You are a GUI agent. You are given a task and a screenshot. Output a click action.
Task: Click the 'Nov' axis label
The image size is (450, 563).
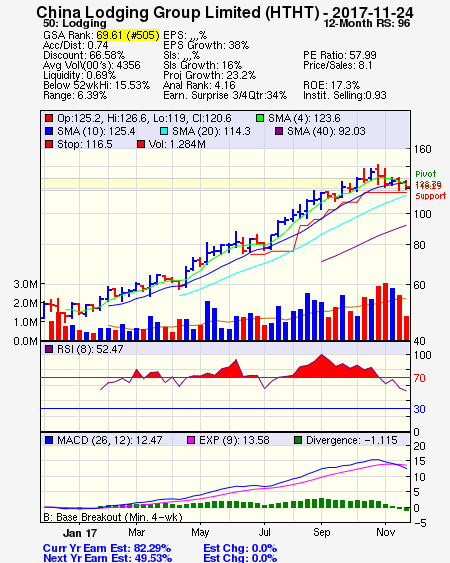click(x=385, y=532)
